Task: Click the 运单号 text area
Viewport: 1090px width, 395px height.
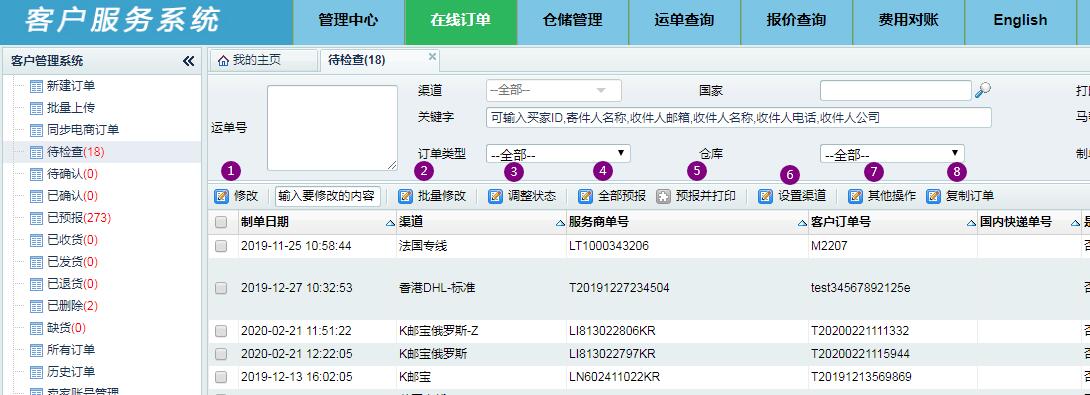Action: tap(332, 127)
